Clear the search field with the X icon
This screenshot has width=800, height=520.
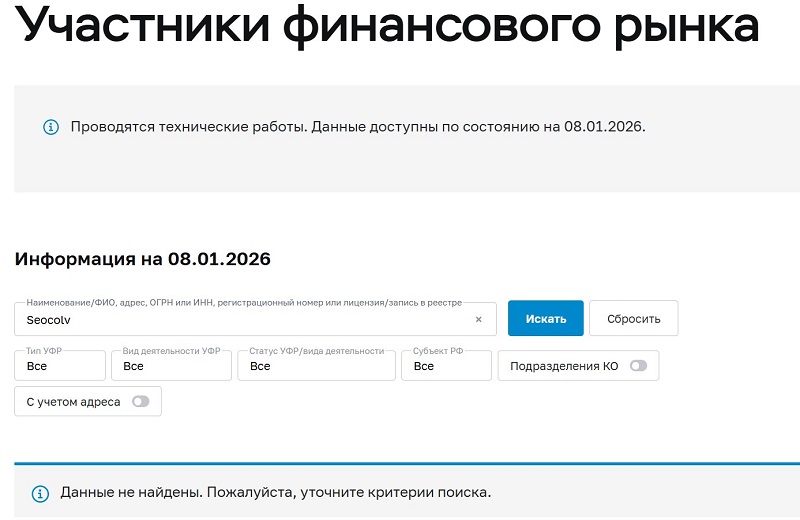pos(478,320)
